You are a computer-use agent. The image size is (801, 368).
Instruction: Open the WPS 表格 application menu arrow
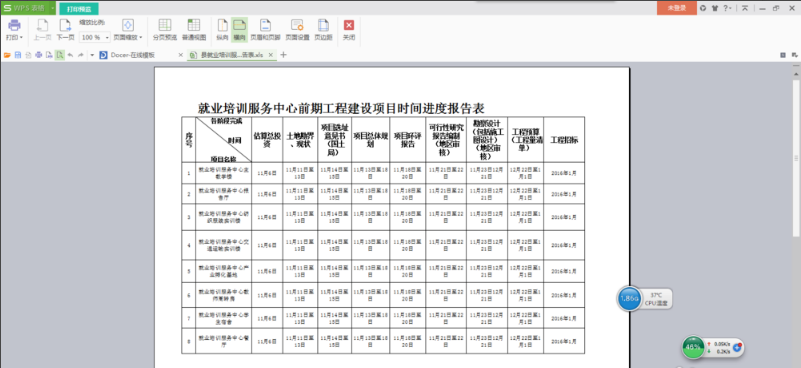(53, 8)
